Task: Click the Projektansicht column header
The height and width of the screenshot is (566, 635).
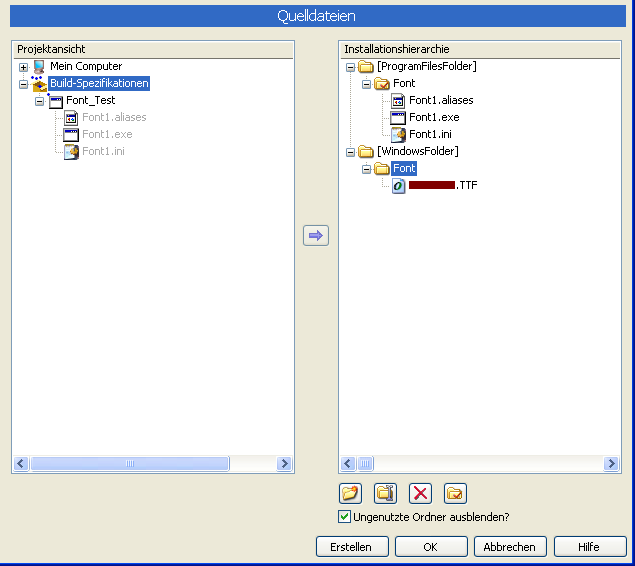Action: coord(153,49)
